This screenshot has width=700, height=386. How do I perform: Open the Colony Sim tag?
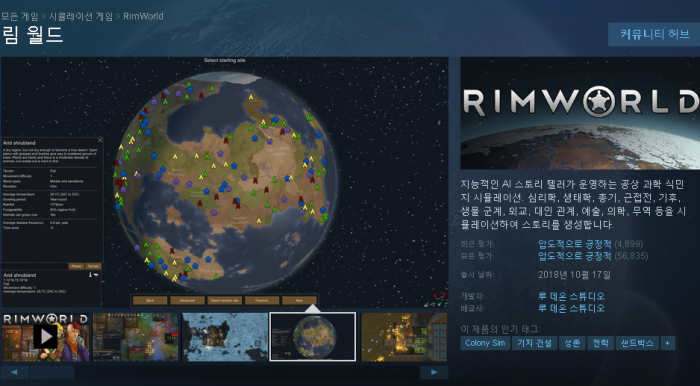(x=485, y=343)
